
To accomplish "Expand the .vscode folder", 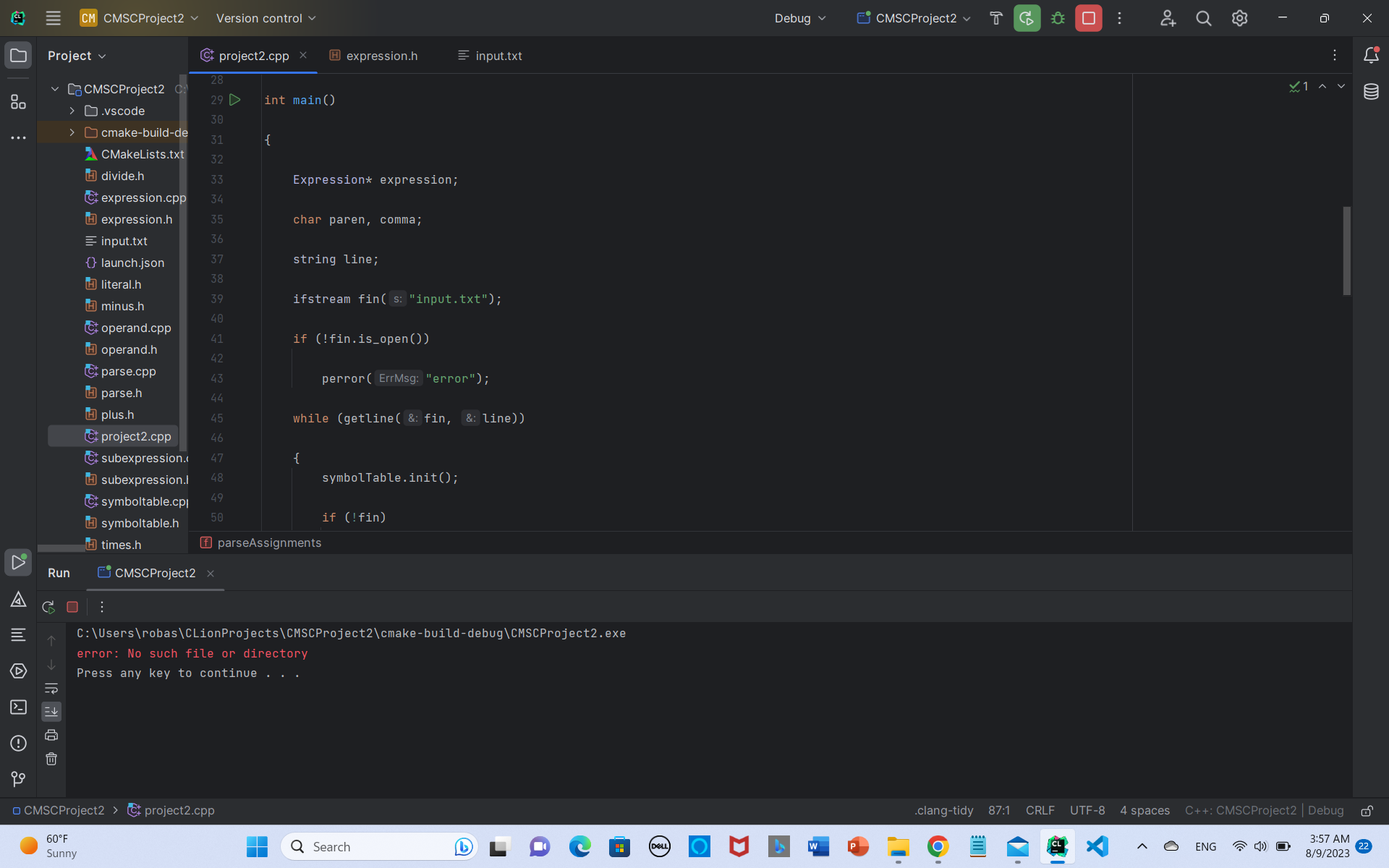I will click(72, 111).
